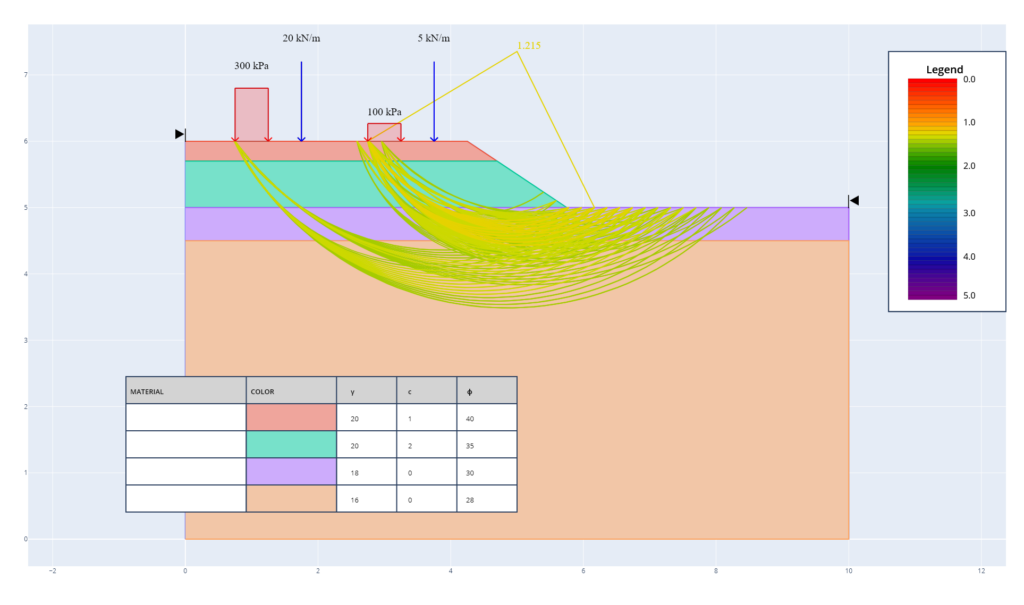The height and width of the screenshot is (605, 1024).
Task: Click the 300 kPa pink load rectangle
Action: [251, 114]
